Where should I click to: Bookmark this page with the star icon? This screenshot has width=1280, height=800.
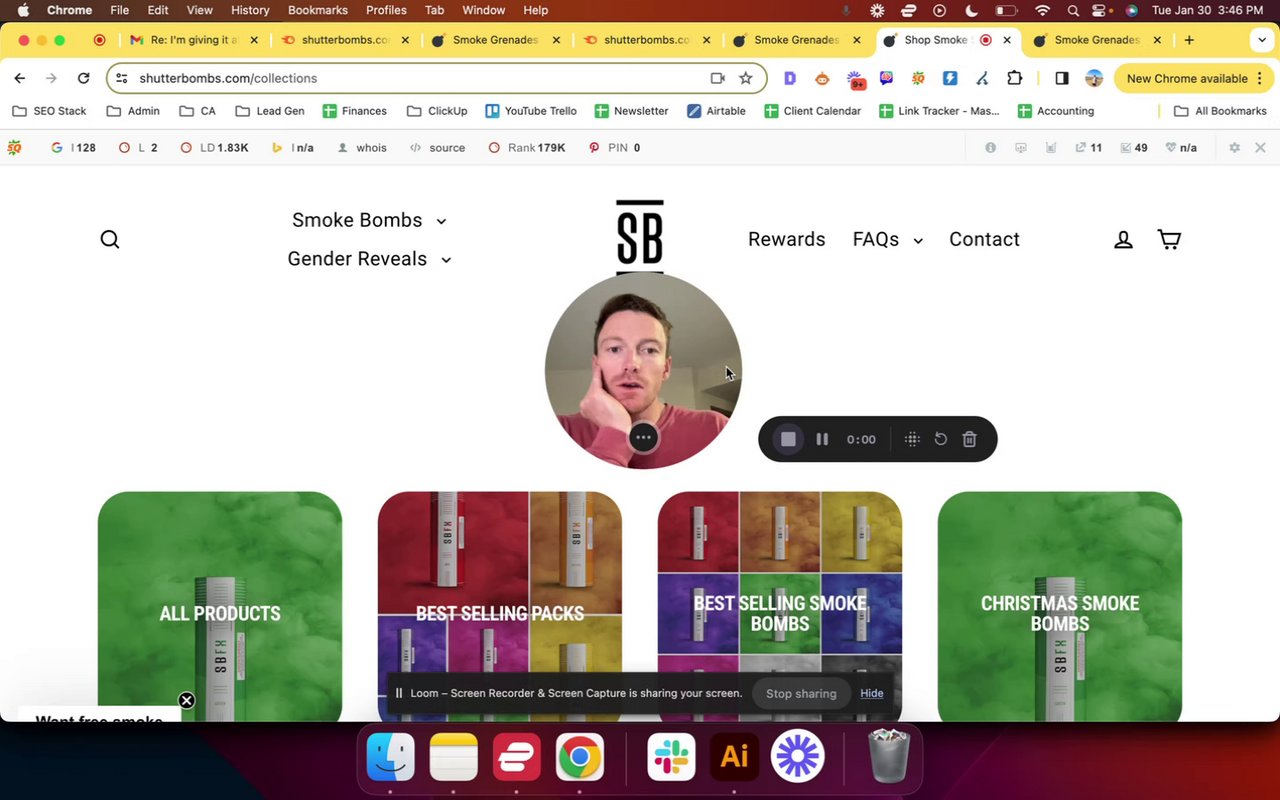tap(745, 78)
